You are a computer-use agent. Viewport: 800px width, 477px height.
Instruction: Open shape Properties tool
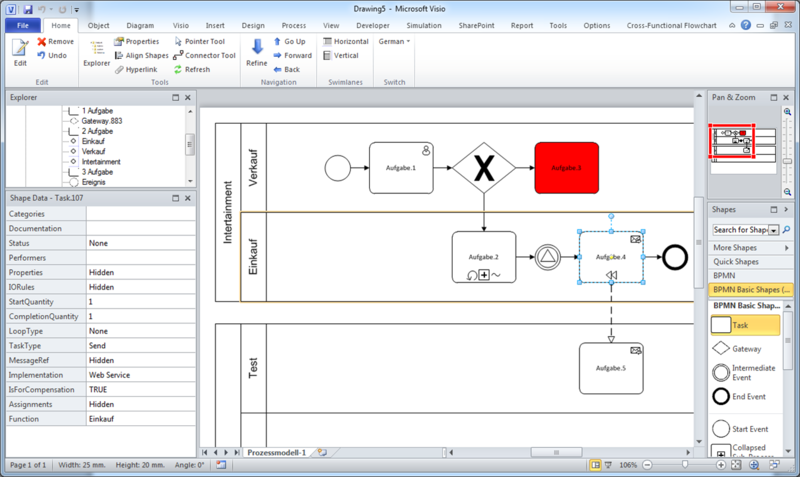click(x=137, y=41)
